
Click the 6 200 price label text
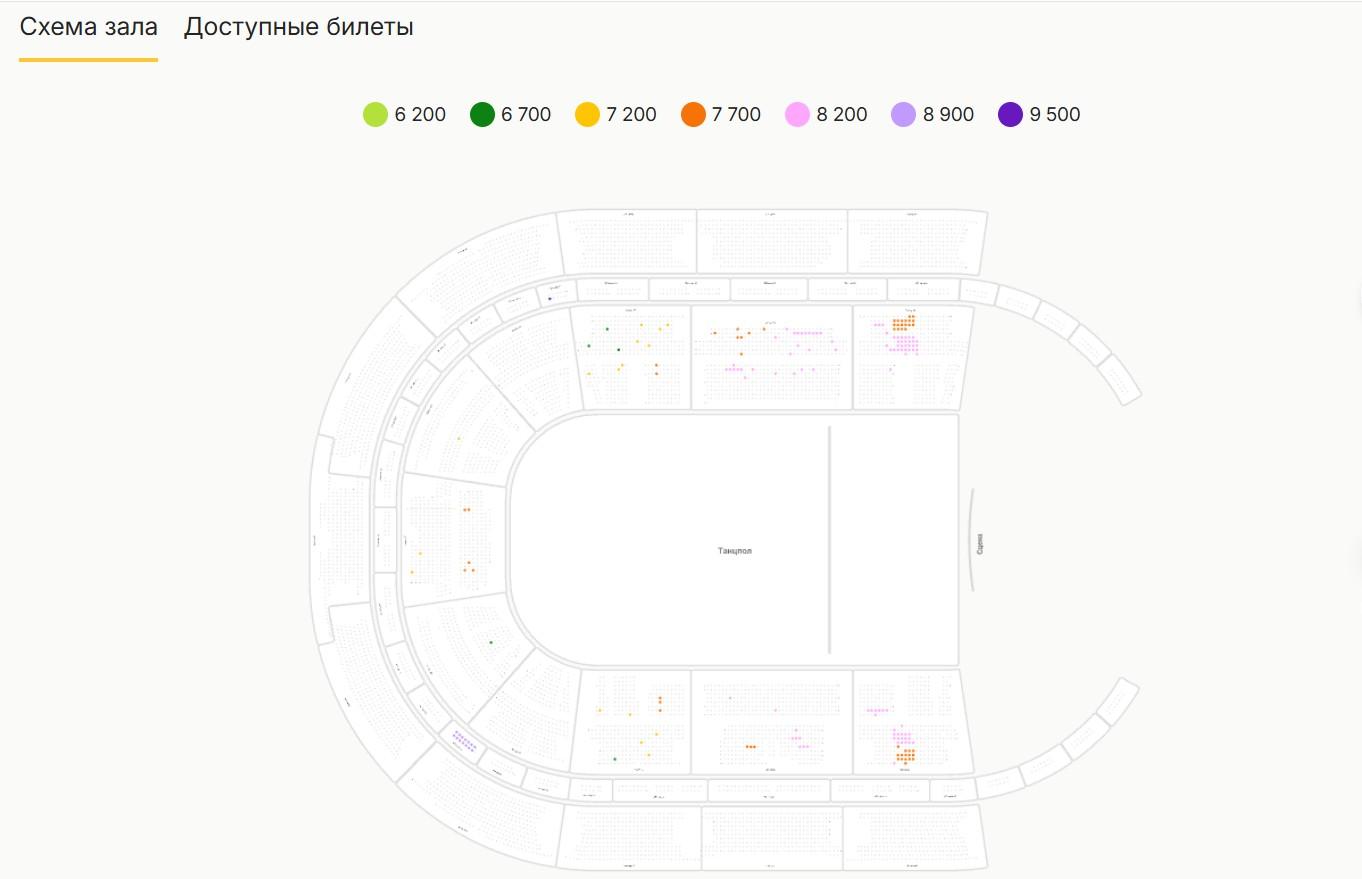(x=420, y=115)
